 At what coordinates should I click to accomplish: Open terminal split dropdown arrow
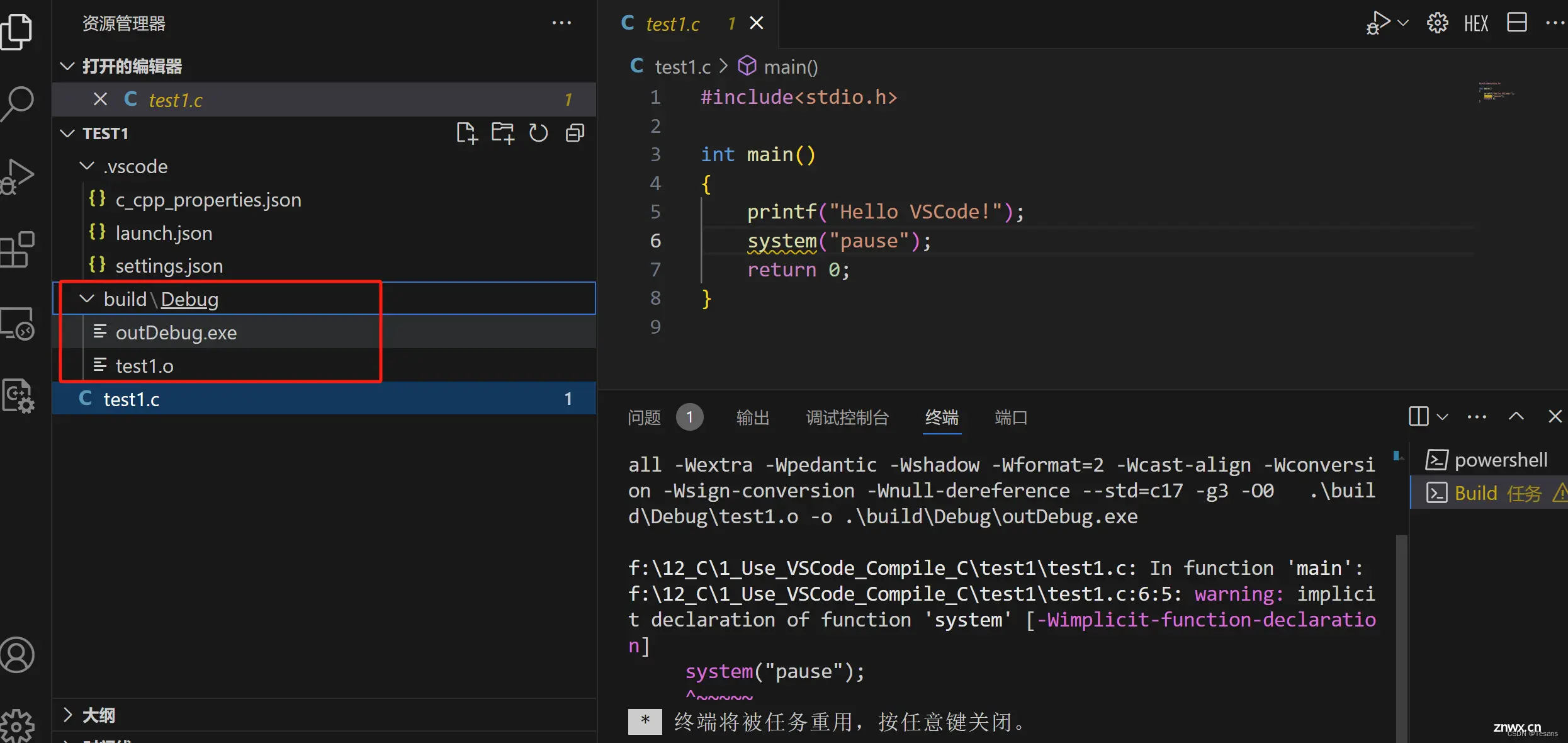(x=1443, y=417)
